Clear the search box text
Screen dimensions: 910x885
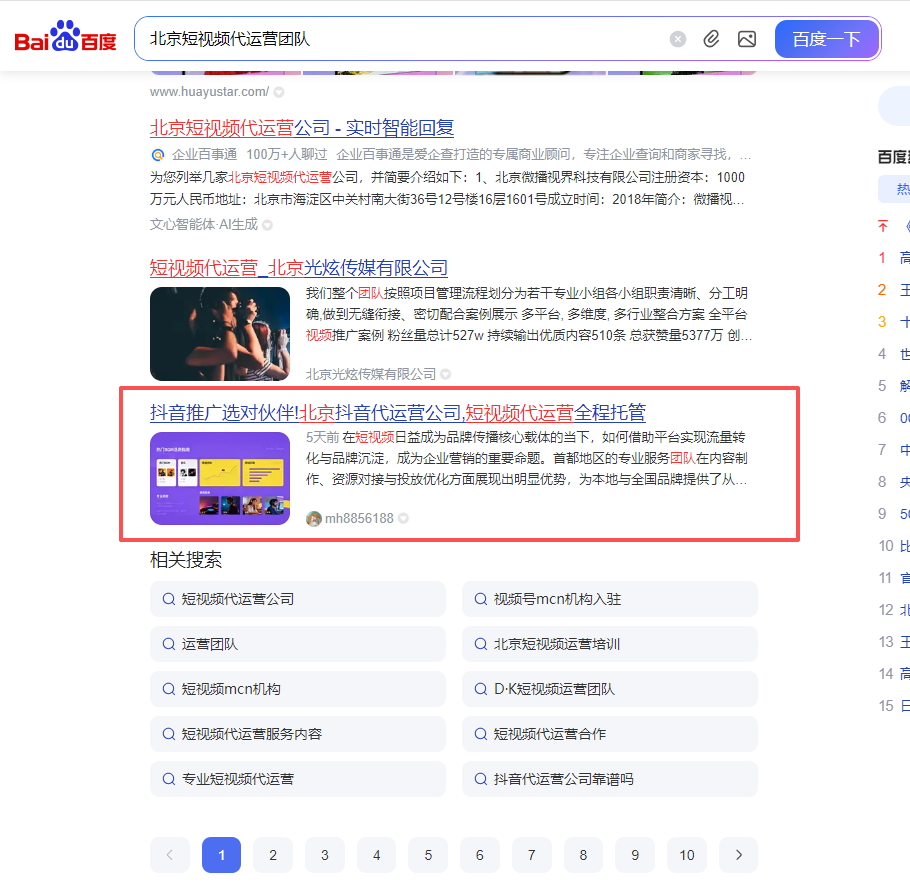678,39
